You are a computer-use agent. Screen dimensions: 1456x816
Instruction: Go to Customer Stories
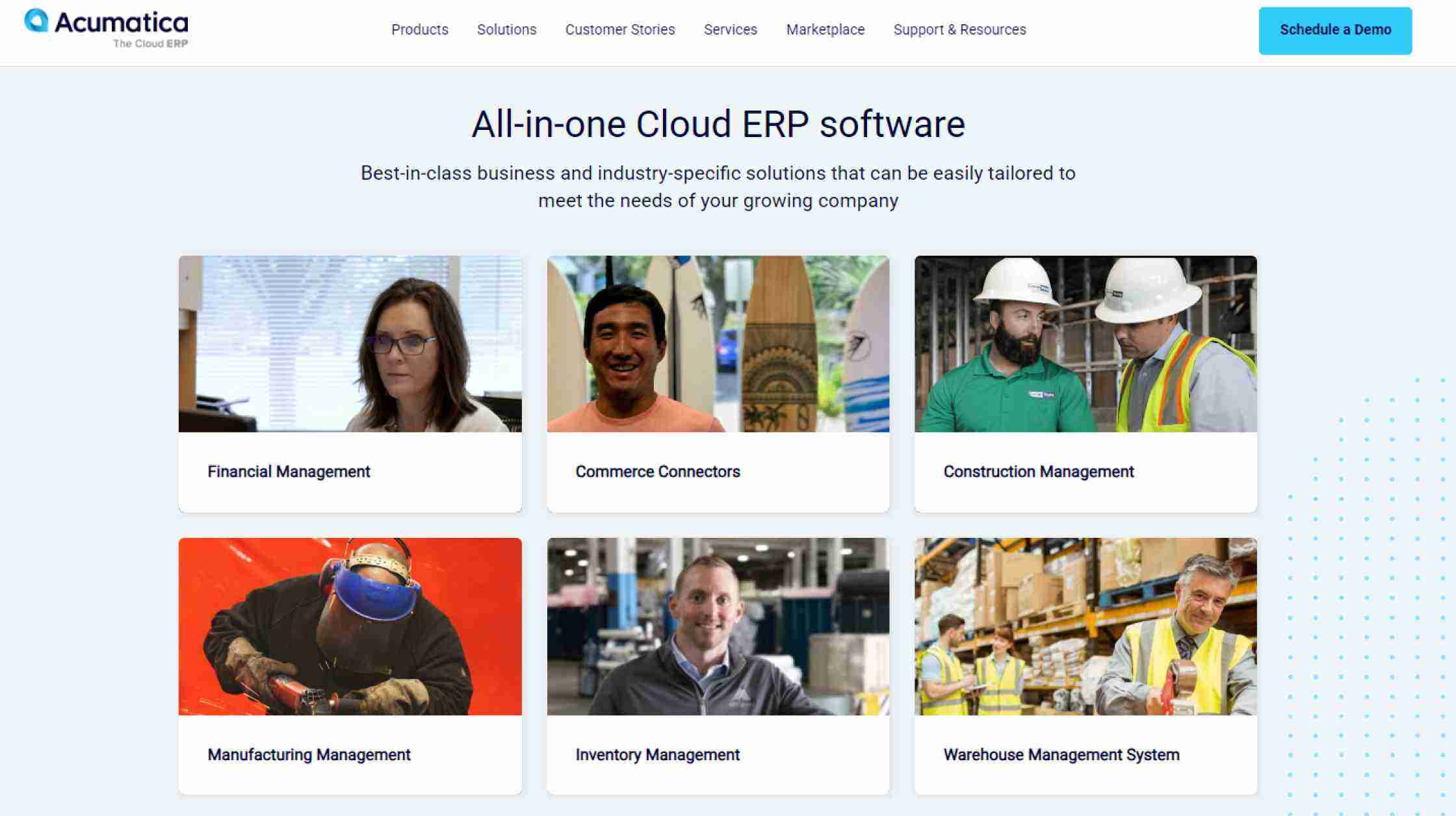[x=619, y=30]
